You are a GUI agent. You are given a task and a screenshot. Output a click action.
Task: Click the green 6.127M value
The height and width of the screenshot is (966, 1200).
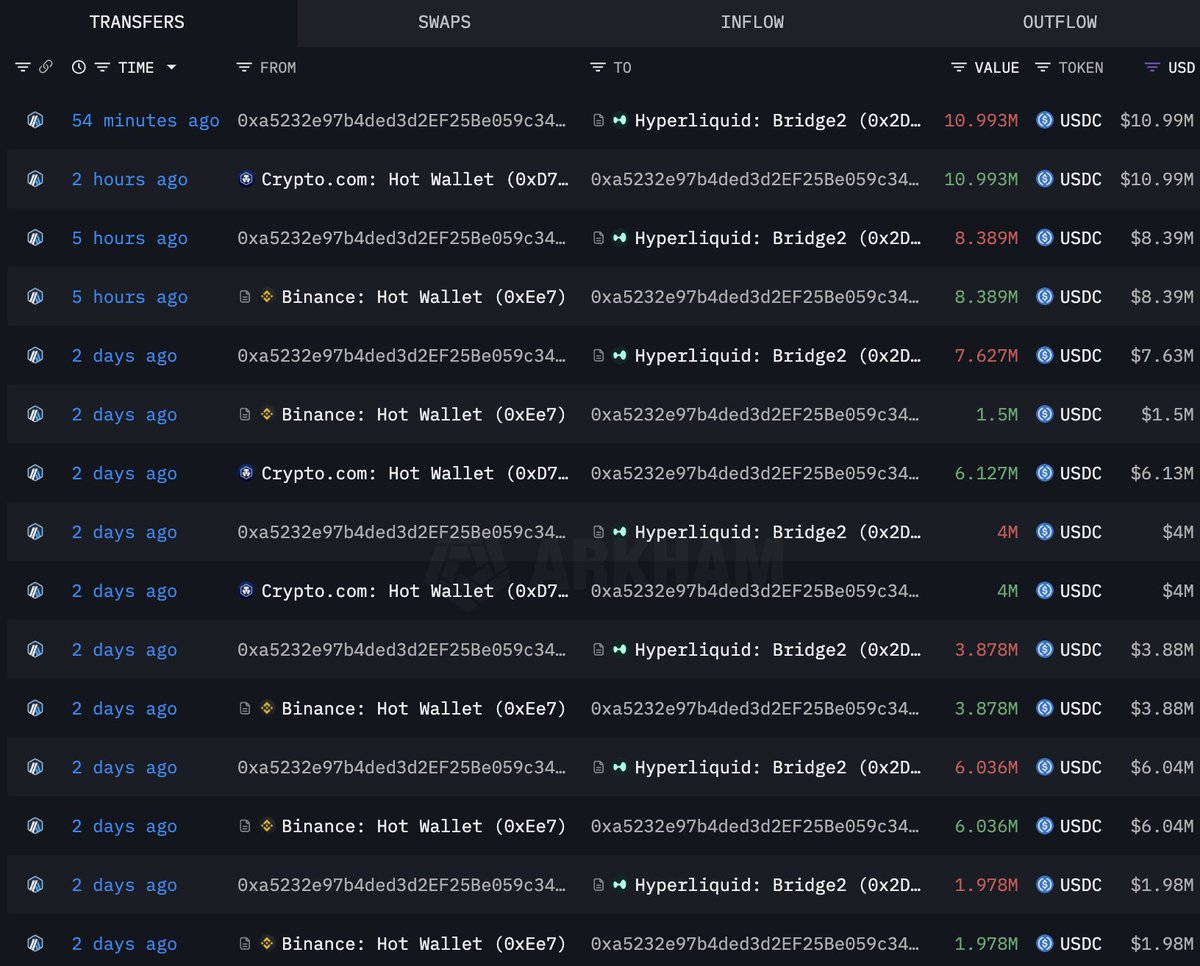coord(986,474)
